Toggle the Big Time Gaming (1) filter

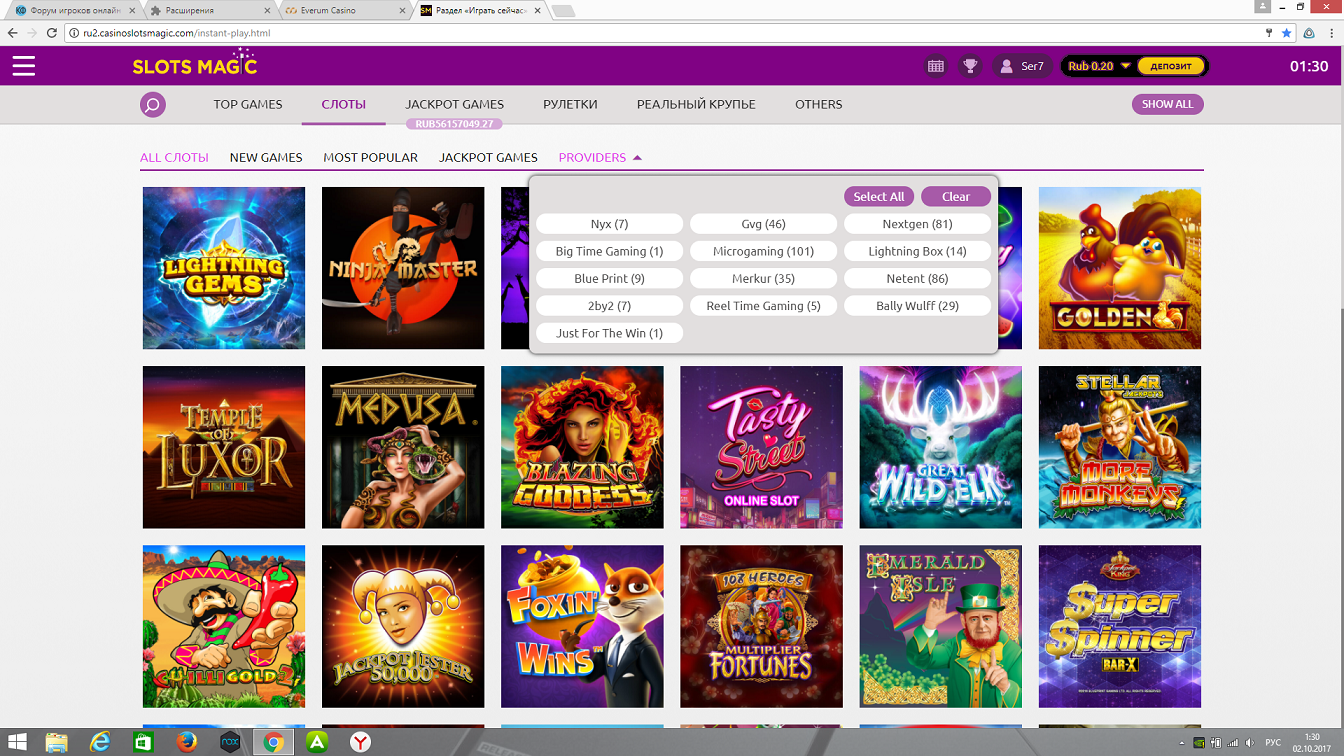609,251
